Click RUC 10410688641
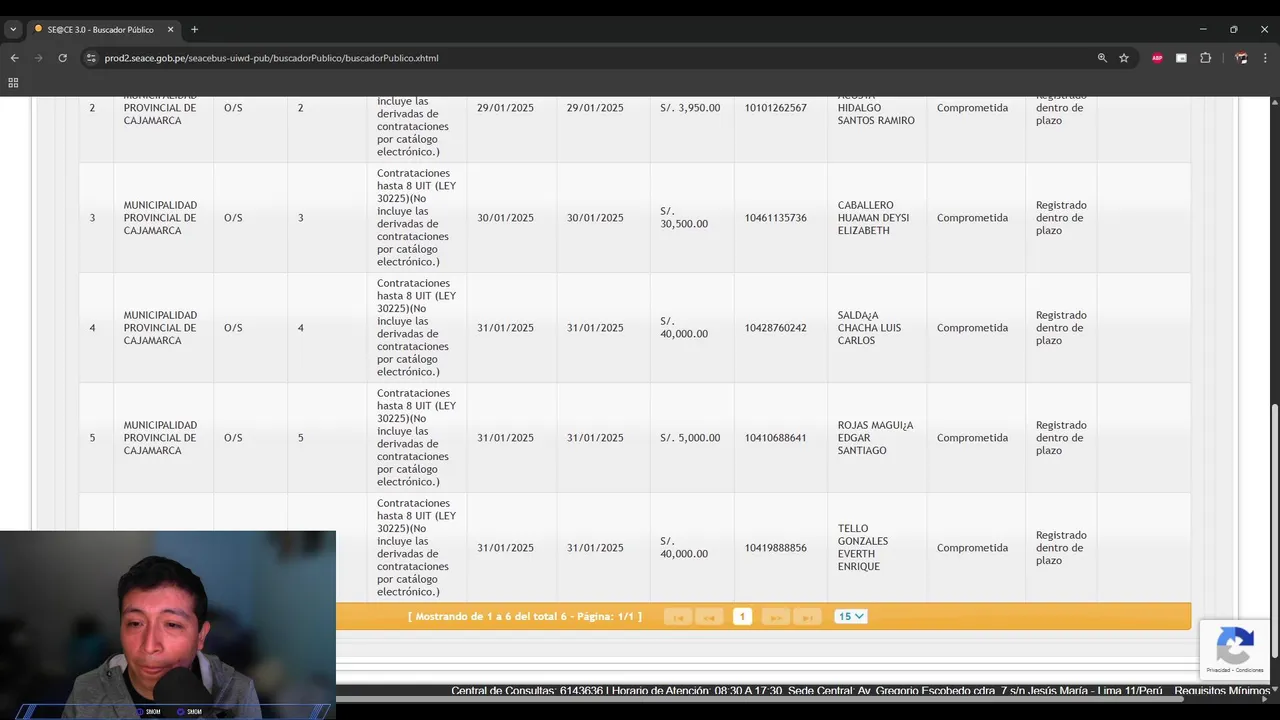This screenshot has height=720, width=1280. pyautogui.click(x=775, y=438)
